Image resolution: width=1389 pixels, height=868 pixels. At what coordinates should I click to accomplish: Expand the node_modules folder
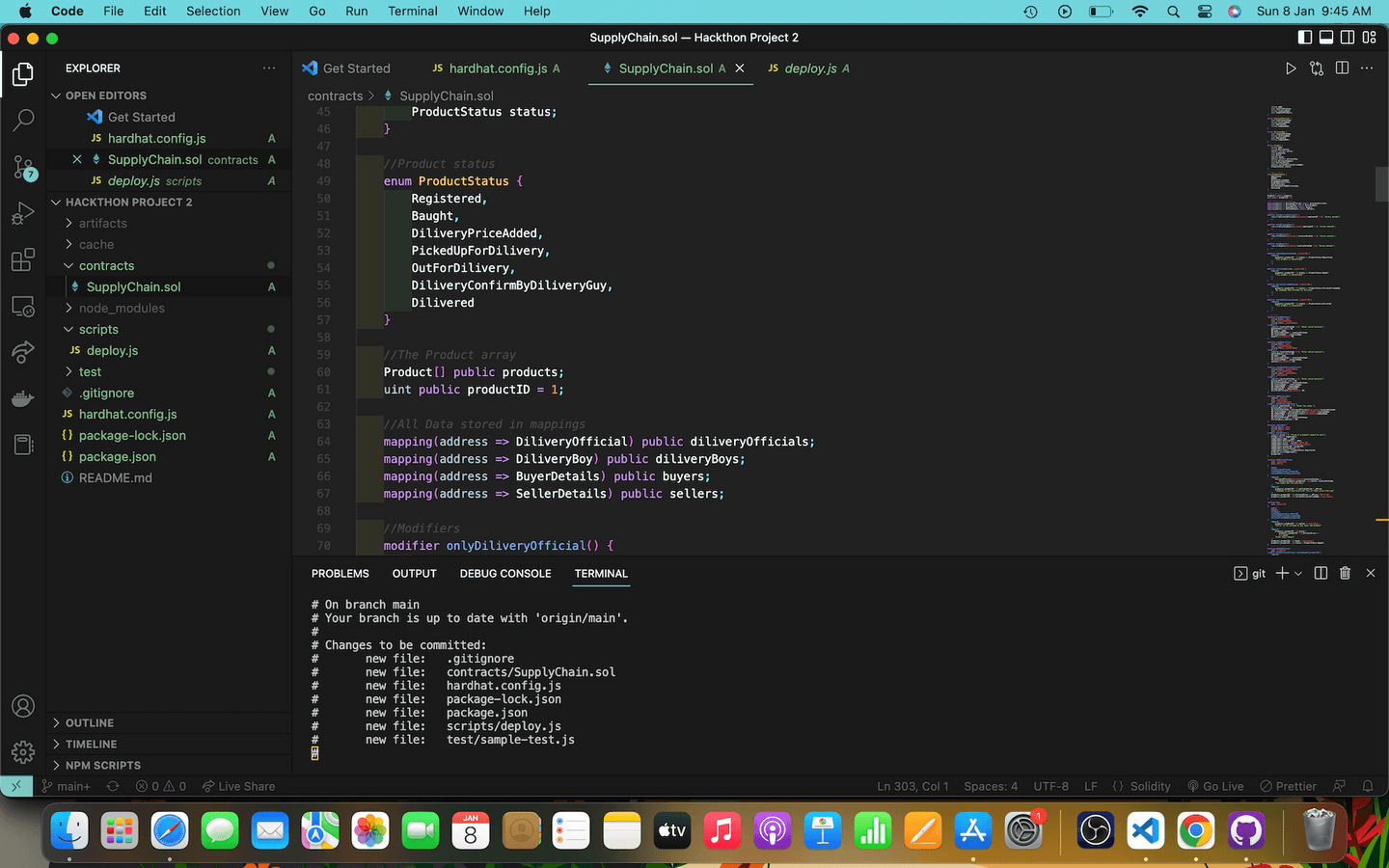[122, 308]
